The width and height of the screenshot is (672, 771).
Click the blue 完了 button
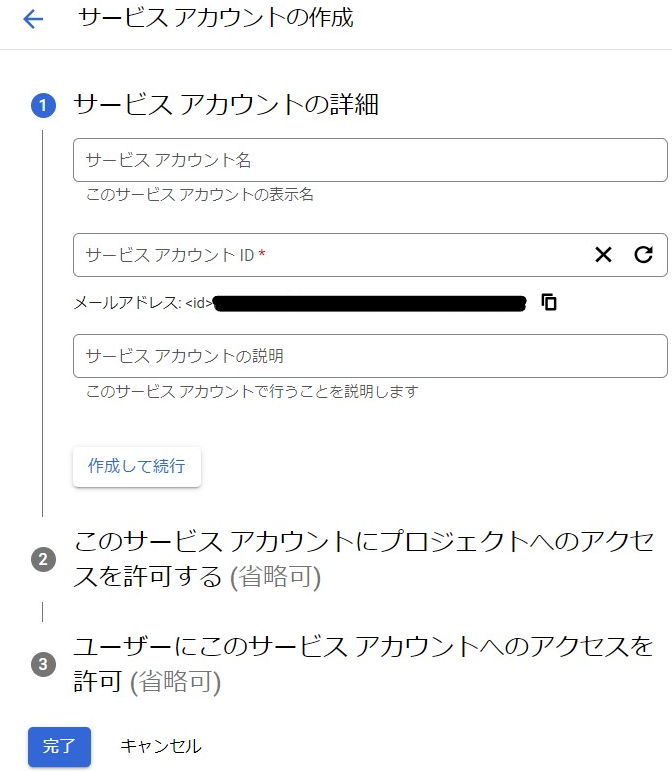coord(59,746)
